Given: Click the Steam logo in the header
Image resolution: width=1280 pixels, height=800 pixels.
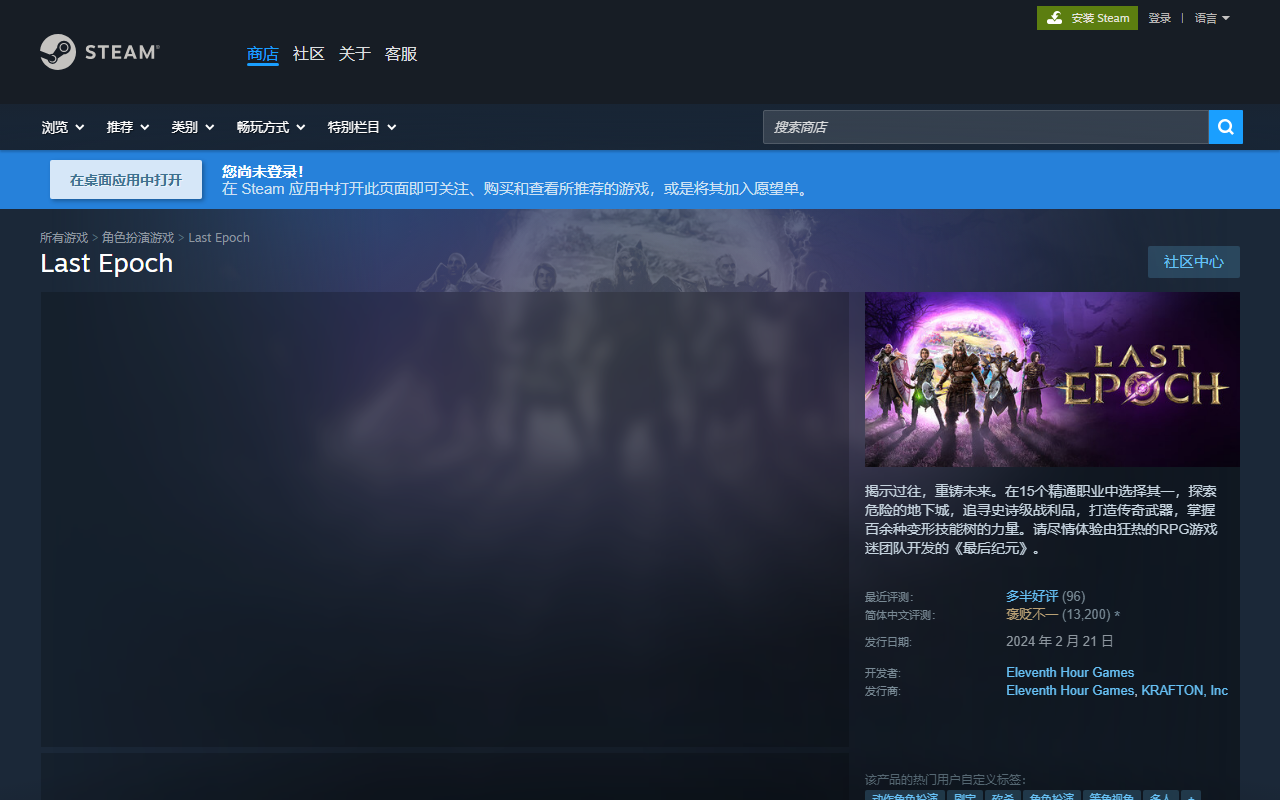Looking at the screenshot, I should (99, 52).
